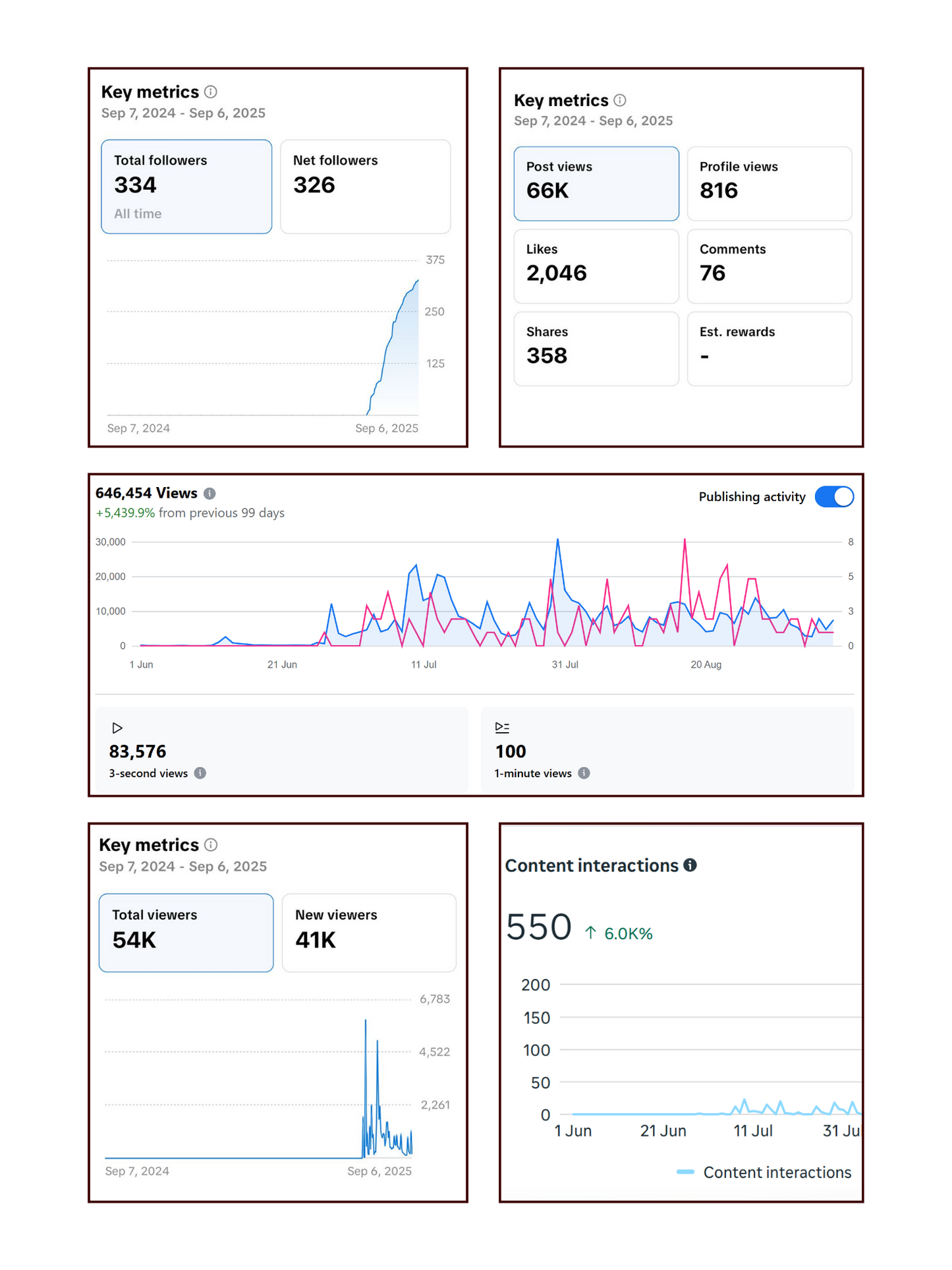The width and height of the screenshot is (952, 1270).
Task: Select the Total viewers metric card
Action: [x=186, y=933]
